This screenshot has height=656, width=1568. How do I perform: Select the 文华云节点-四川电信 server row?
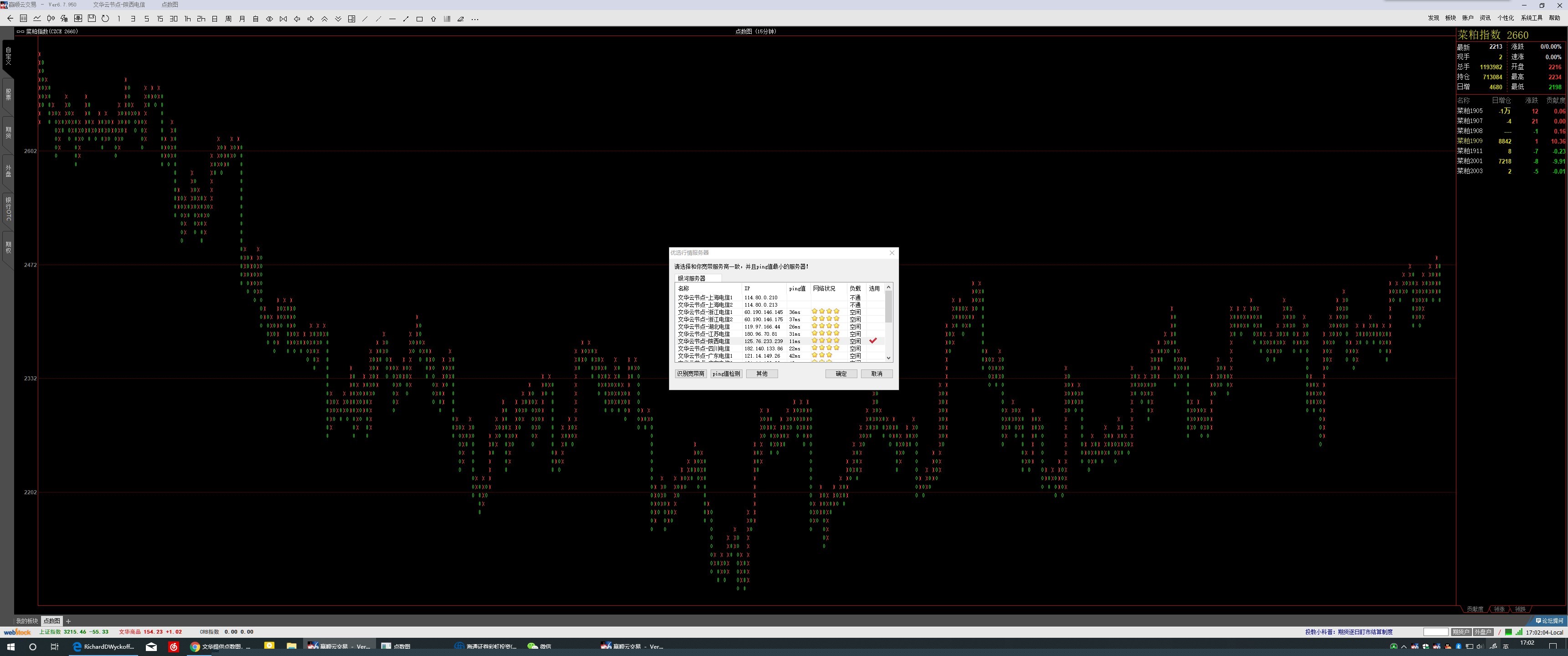coord(704,348)
